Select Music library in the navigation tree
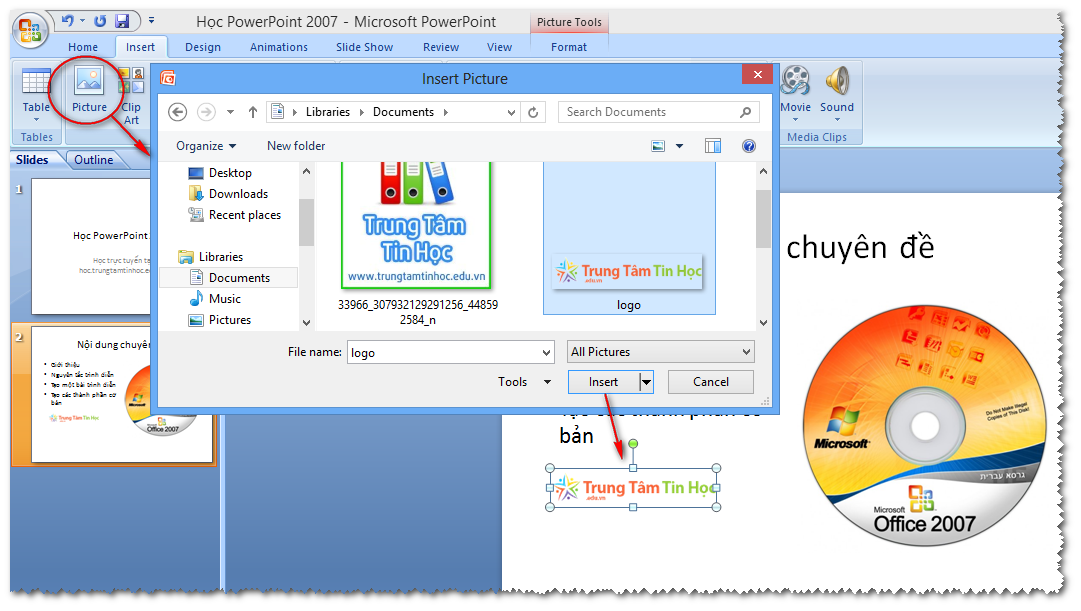 pyautogui.click(x=225, y=299)
